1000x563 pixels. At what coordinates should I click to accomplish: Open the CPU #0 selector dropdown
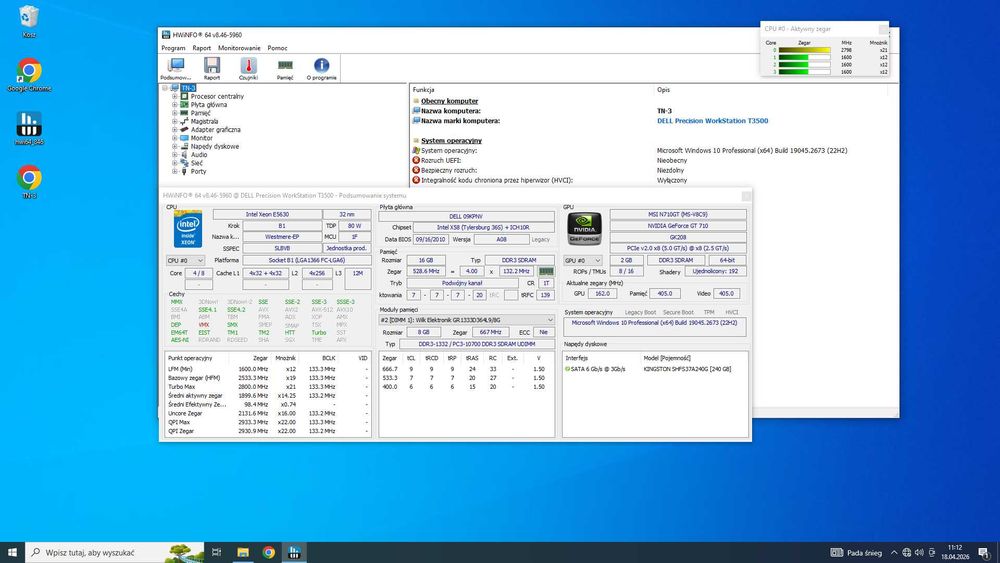(185, 260)
